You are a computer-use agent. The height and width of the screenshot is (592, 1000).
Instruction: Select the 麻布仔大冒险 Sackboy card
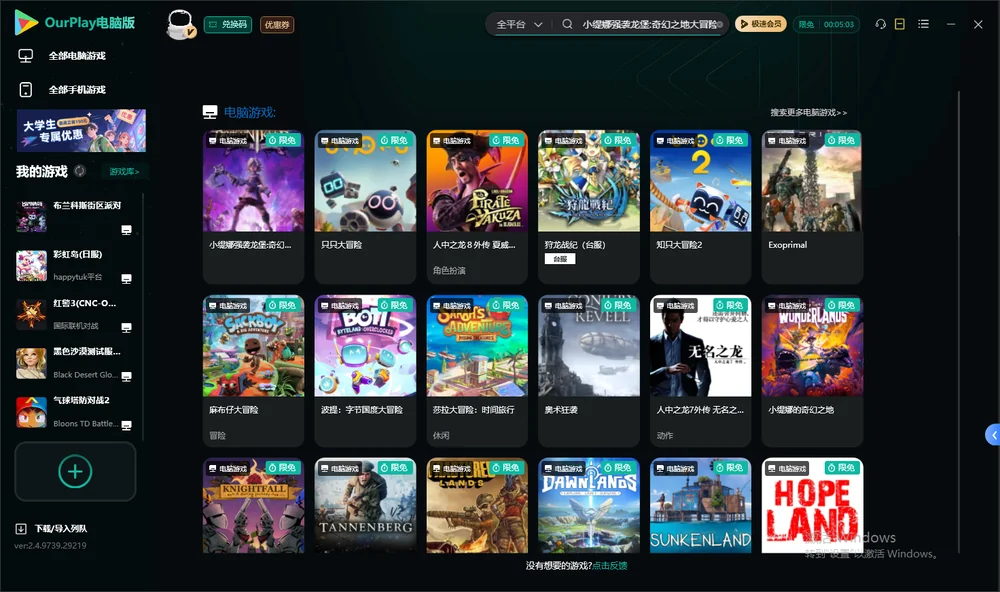click(x=253, y=371)
